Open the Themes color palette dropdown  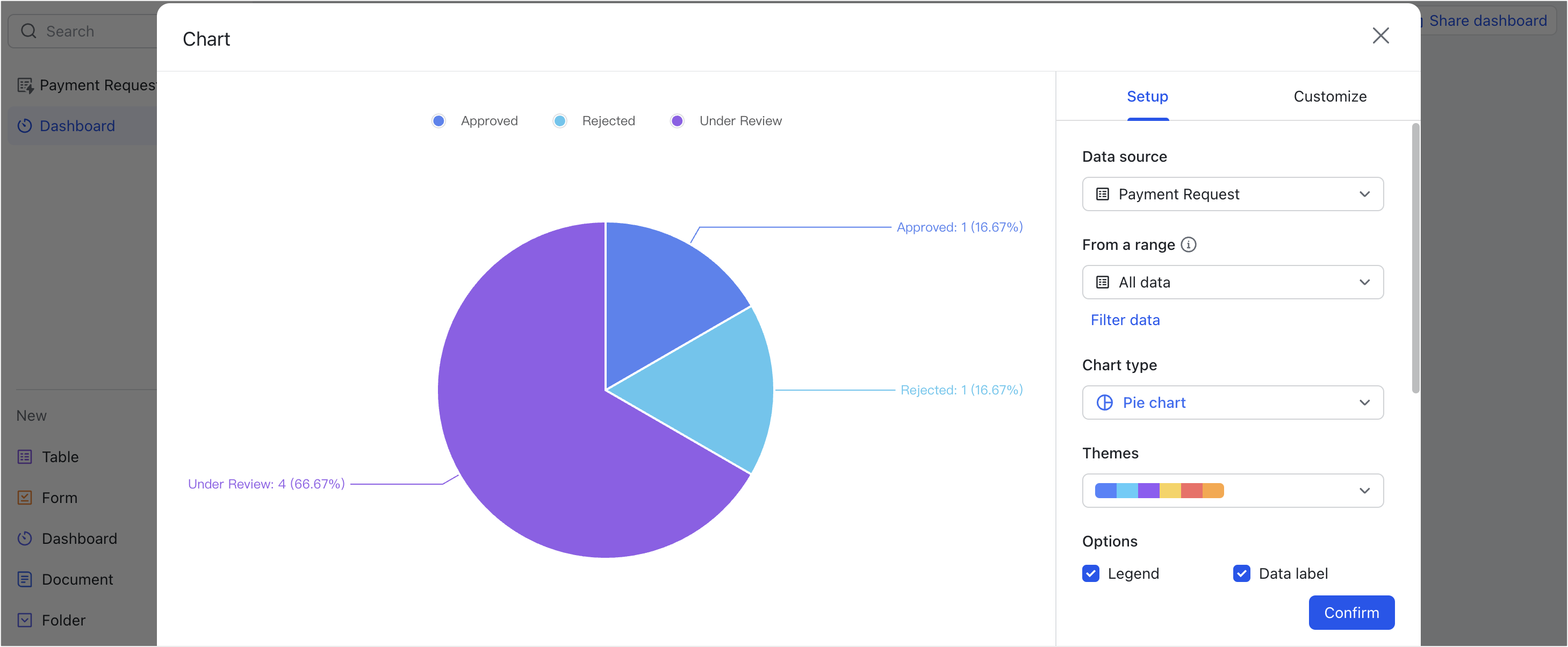pos(1233,490)
